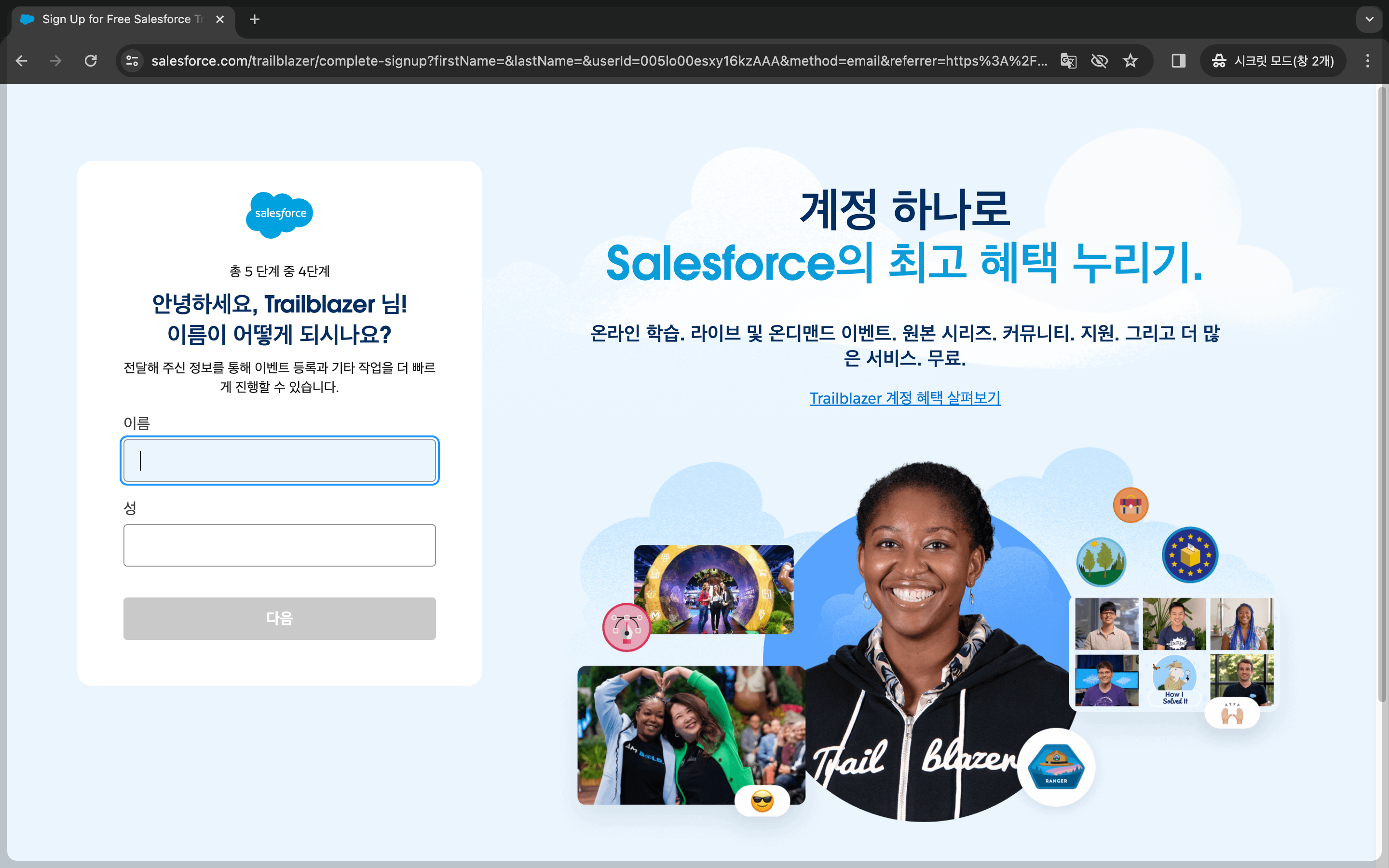This screenshot has width=1389, height=868.
Task: Click the address bar URL
Action: point(599,61)
